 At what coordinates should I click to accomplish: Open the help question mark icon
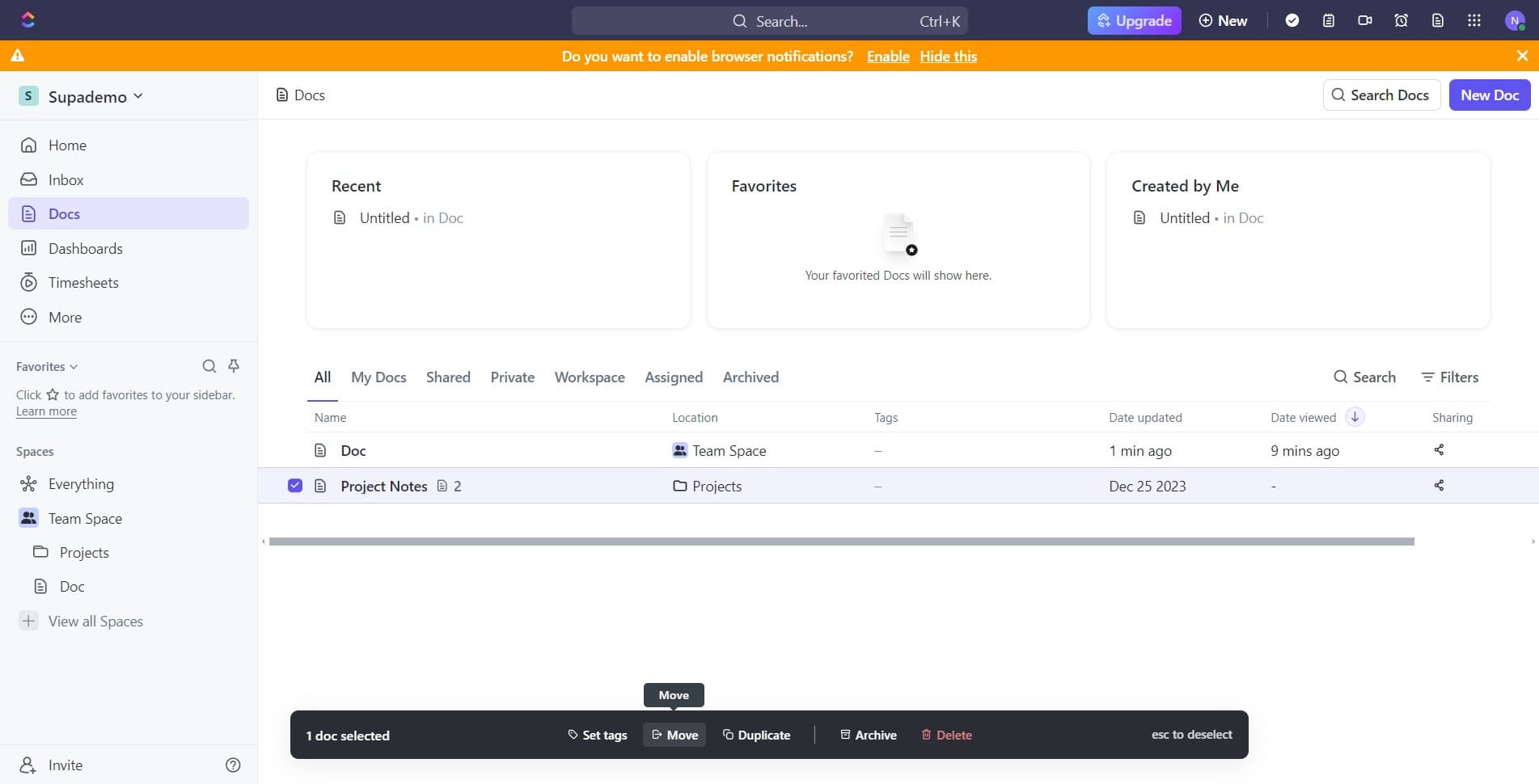(233, 765)
